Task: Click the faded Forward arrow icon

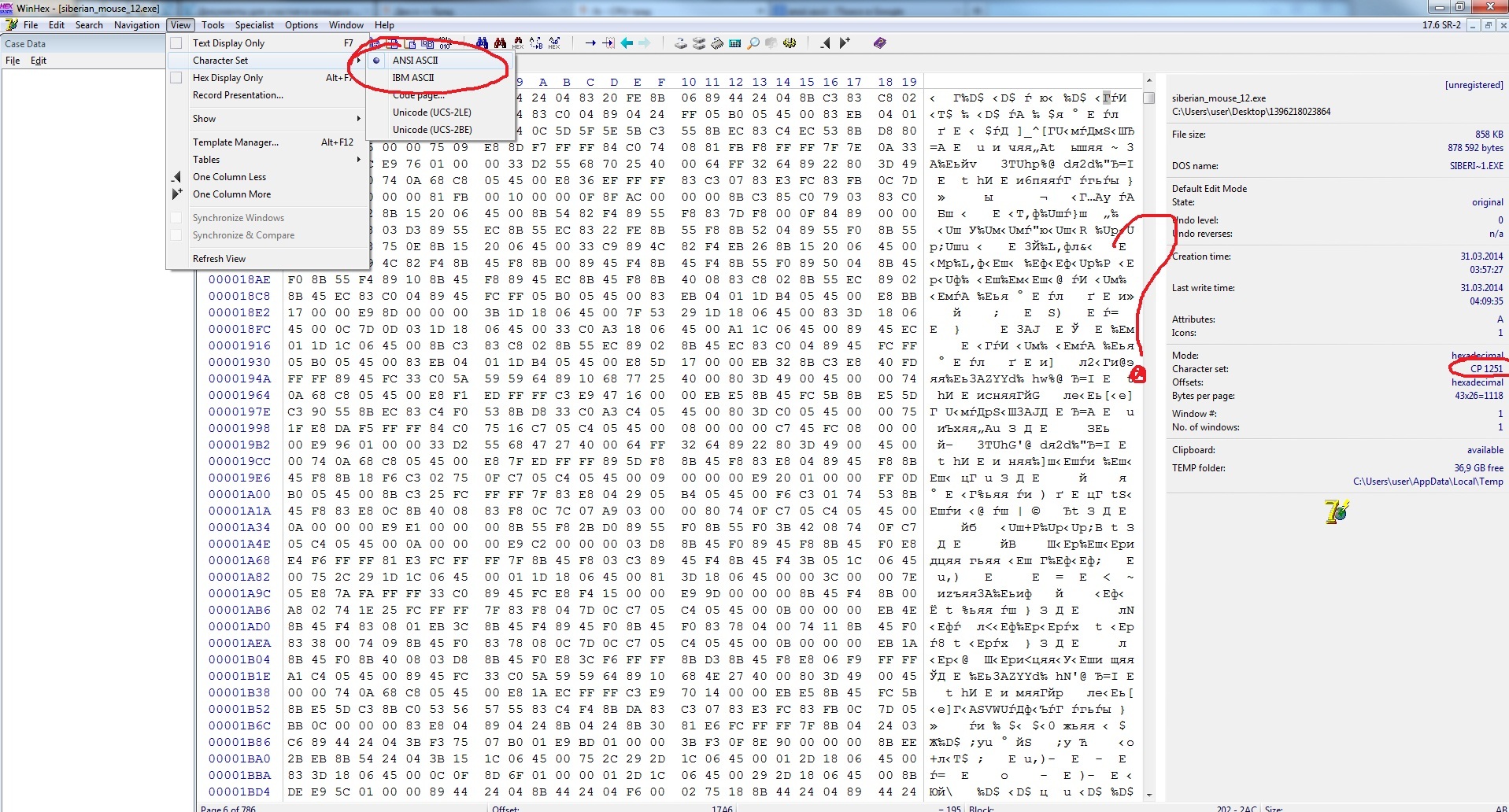Action: point(645,43)
